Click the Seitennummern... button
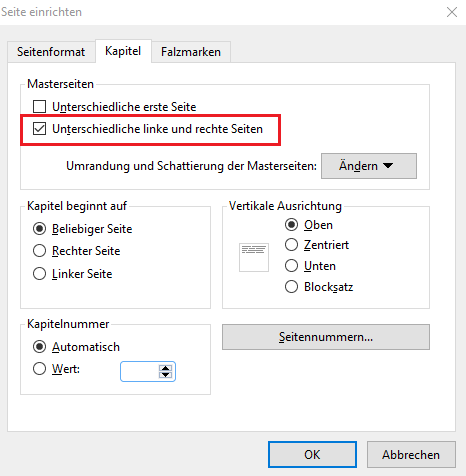The height and width of the screenshot is (476, 466). pyautogui.click(x=326, y=337)
